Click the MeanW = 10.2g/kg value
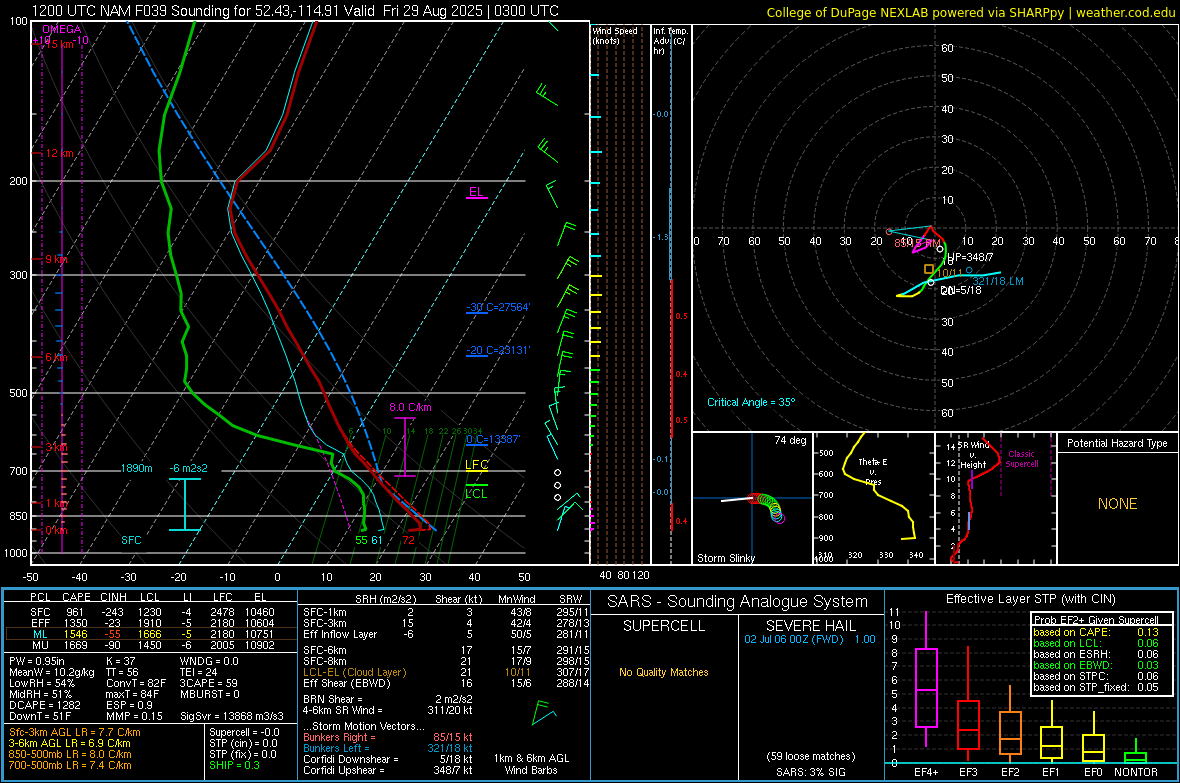This screenshot has height=783, width=1180. coord(52,672)
